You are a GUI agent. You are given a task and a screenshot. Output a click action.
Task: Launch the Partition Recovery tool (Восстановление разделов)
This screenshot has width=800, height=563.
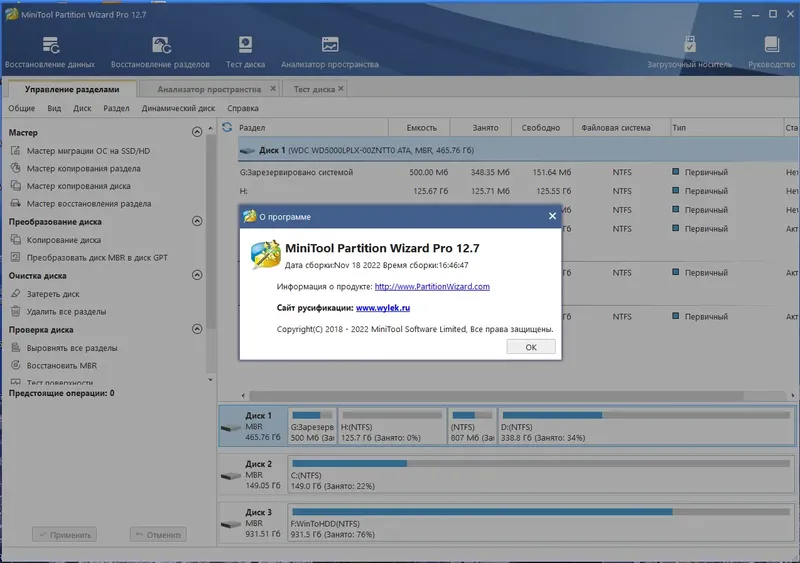(x=160, y=52)
